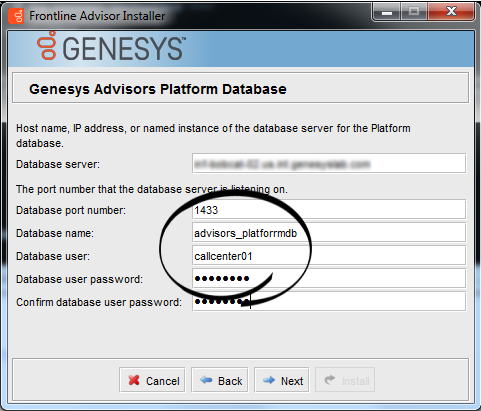481x411 pixels.
Task: Click the Cancel button
Action: coord(152,380)
